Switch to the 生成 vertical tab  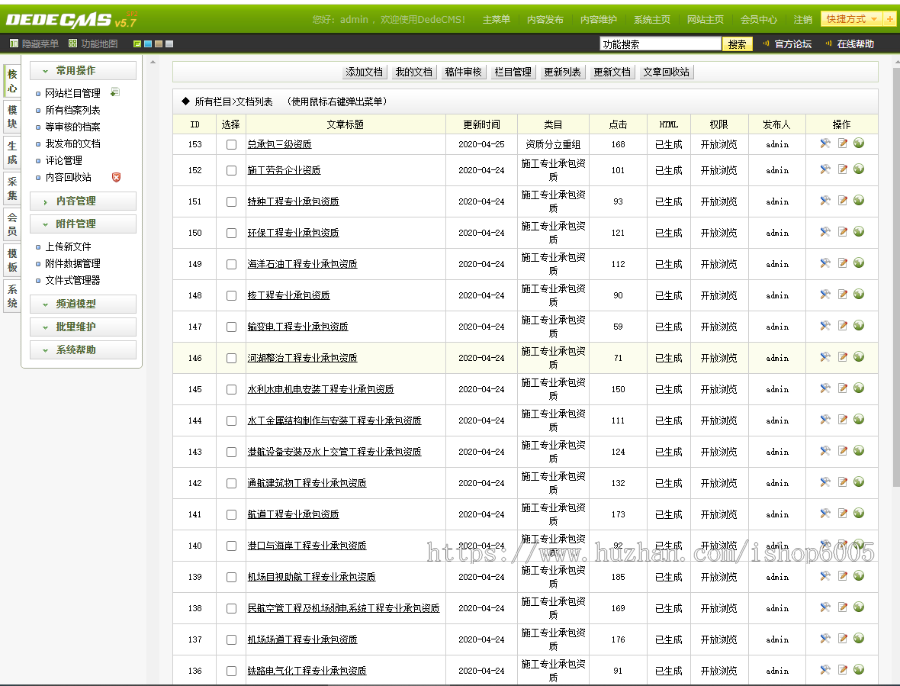12,153
